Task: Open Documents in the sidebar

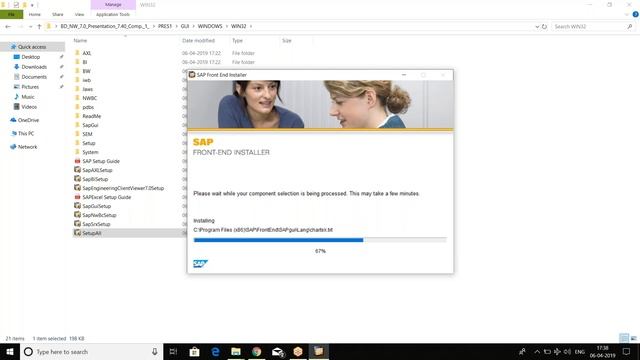Action: (34, 77)
